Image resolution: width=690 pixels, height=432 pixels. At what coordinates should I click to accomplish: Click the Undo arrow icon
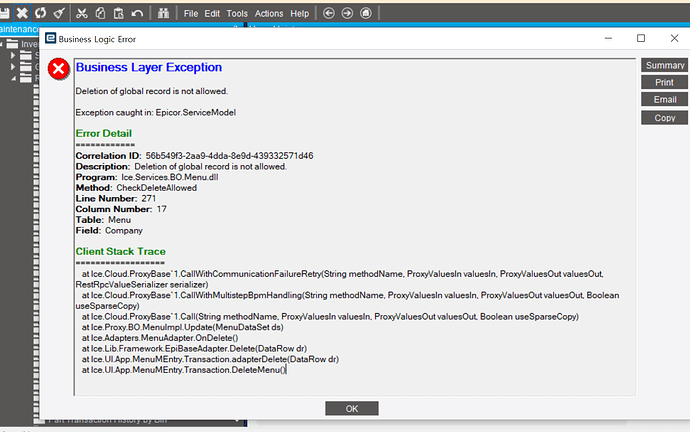tap(137, 13)
